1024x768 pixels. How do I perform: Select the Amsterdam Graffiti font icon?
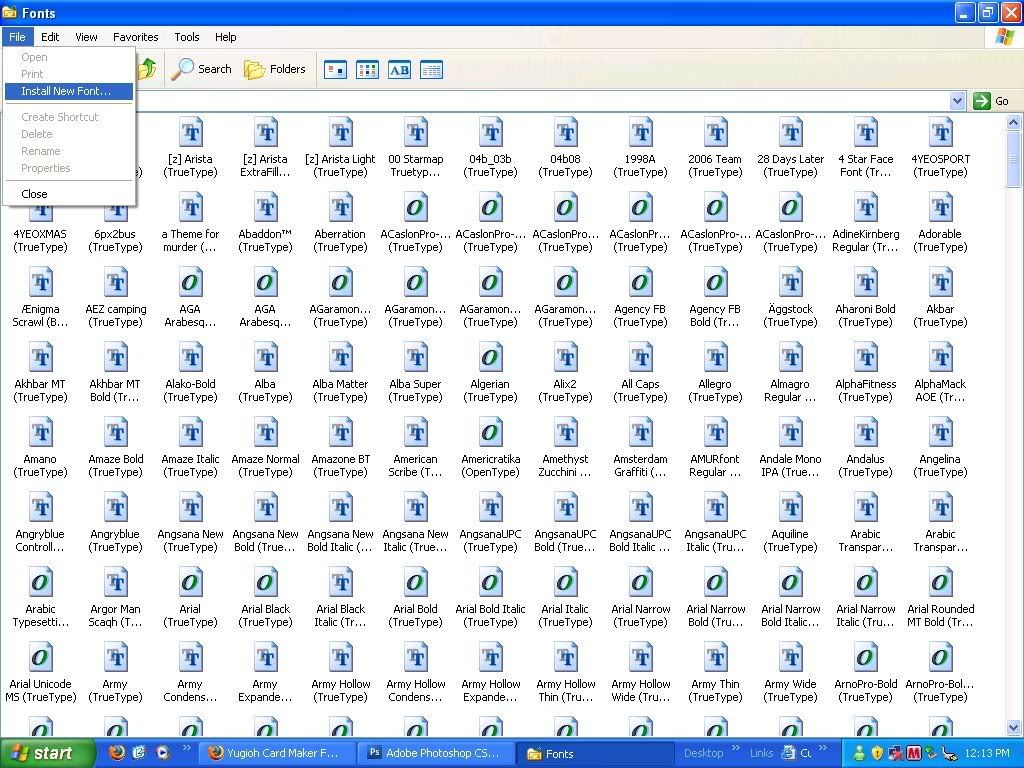pyautogui.click(x=640, y=433)
